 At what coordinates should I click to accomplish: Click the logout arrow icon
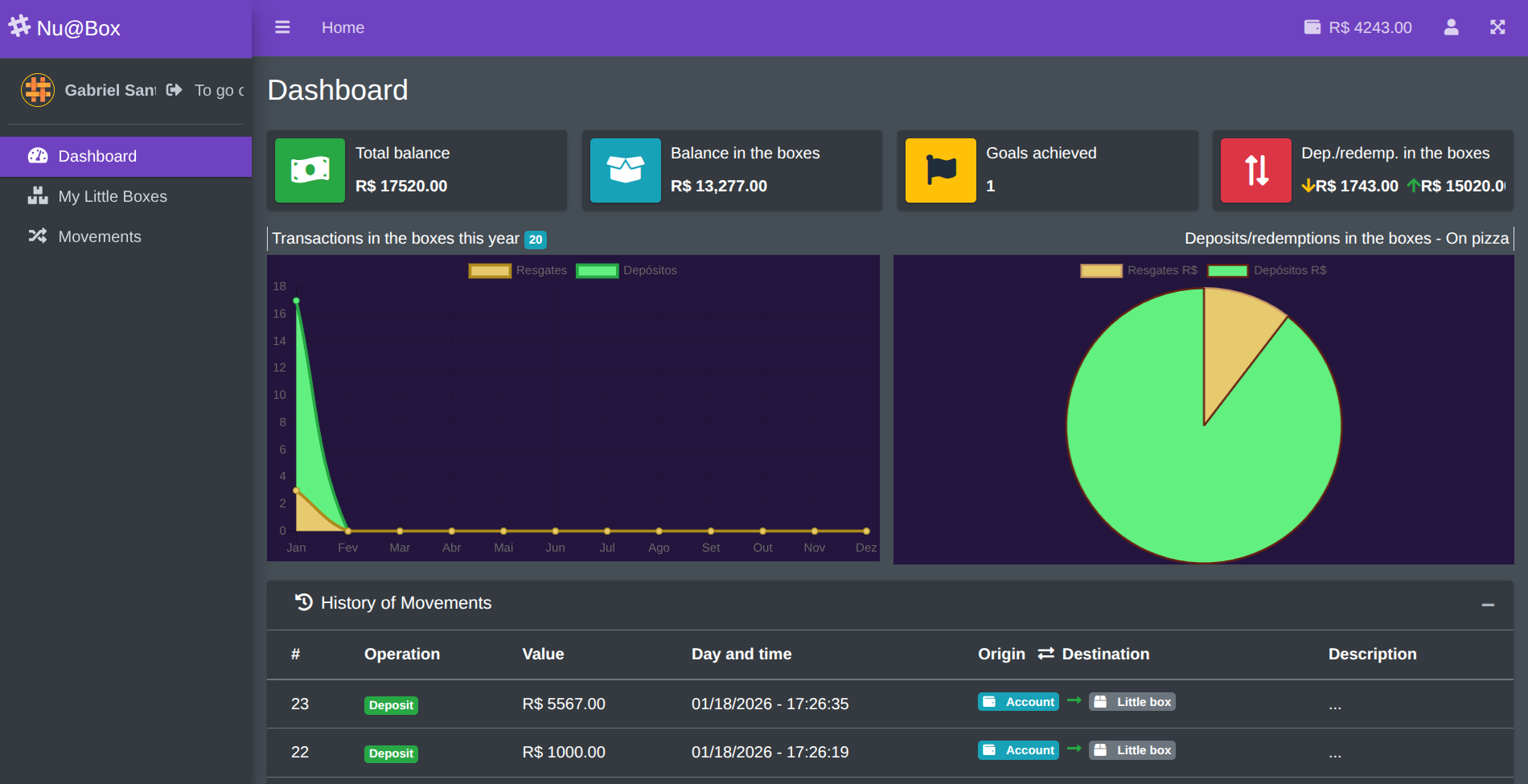coord(175,90)
